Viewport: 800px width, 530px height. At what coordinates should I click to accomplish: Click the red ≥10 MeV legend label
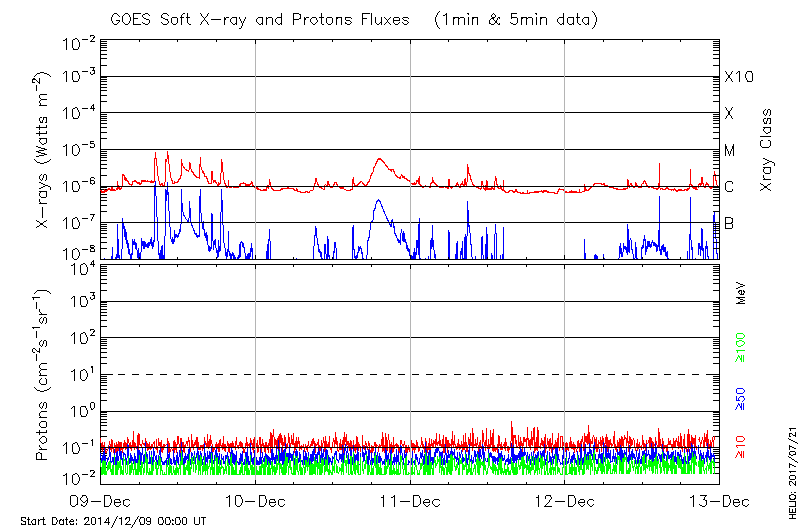(x=741, y=443)
